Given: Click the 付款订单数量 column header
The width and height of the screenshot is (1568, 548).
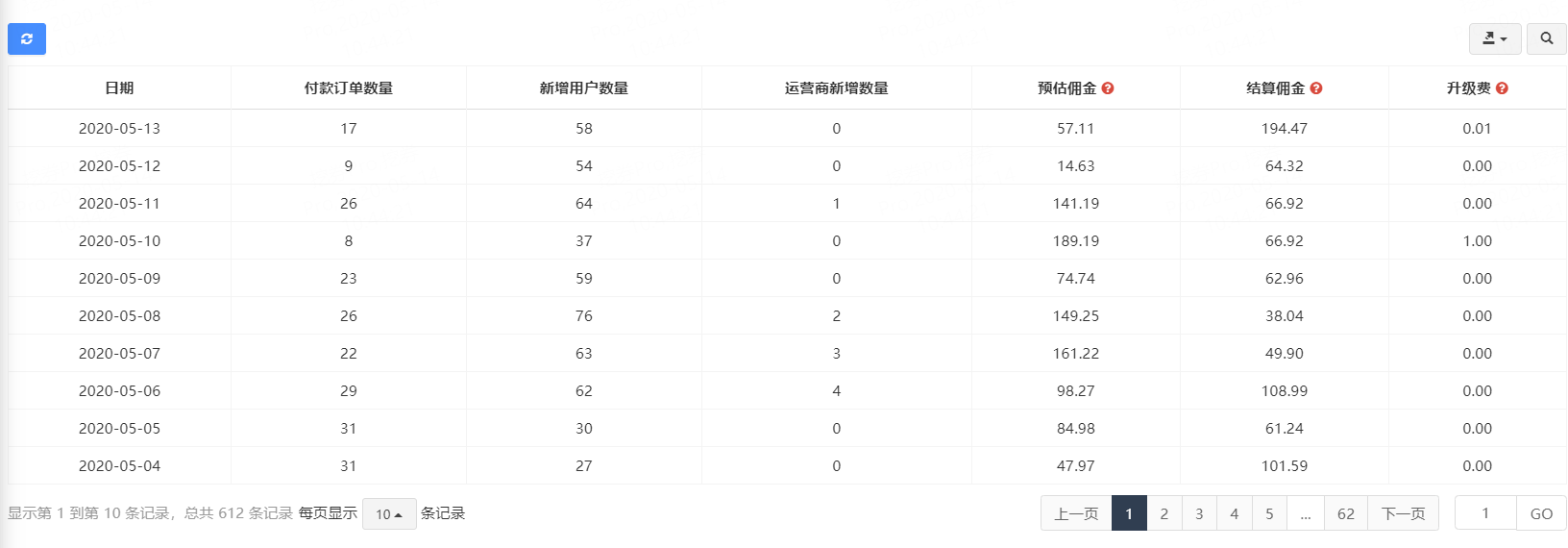Looking at the screenshot, I should pos(349,88).
